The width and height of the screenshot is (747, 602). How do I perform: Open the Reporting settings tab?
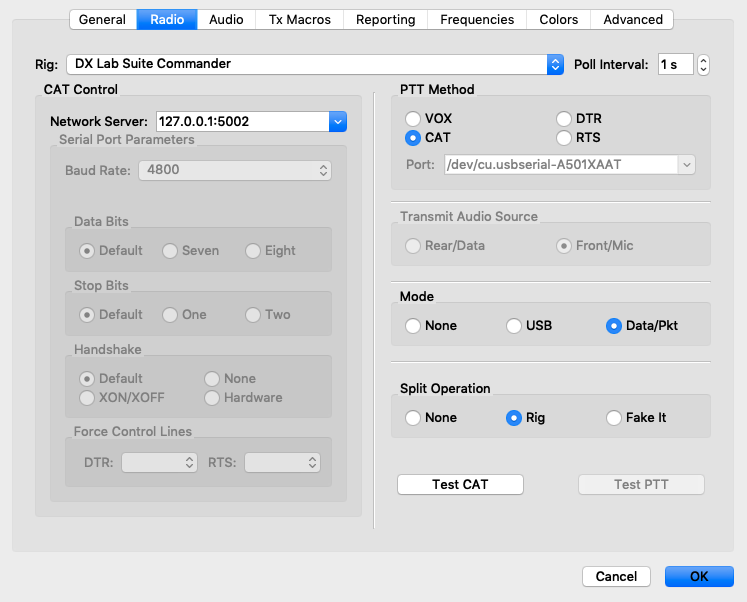(x=385, y=19)
